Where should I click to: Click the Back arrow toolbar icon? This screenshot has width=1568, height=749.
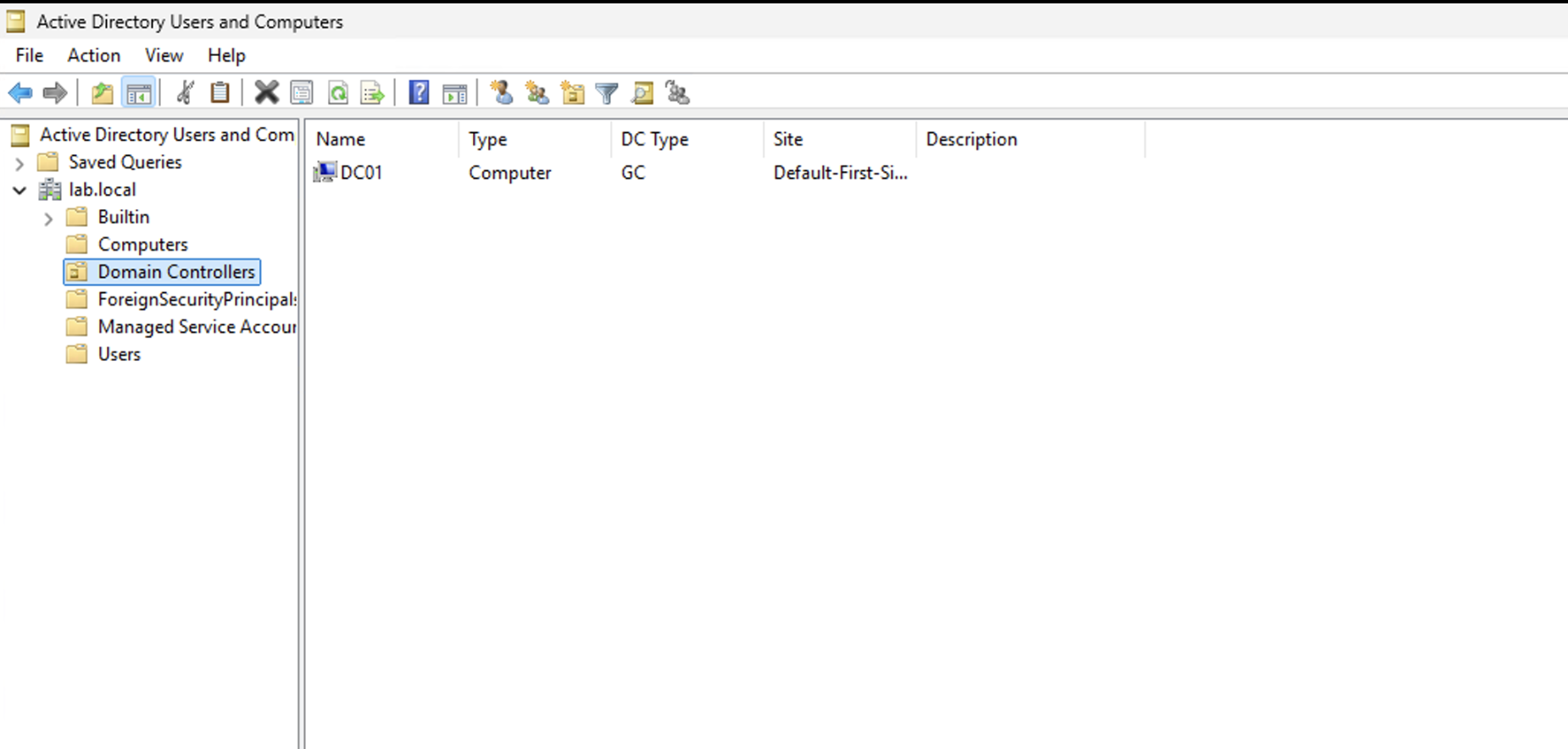click(20, 92)
